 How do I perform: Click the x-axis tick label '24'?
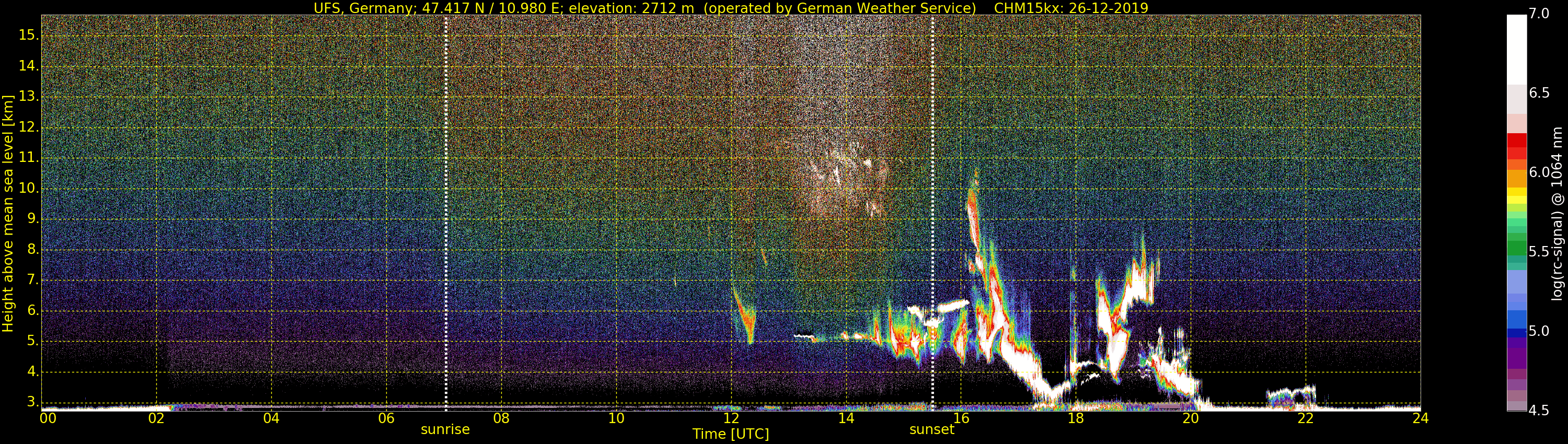click(1420, 418)
